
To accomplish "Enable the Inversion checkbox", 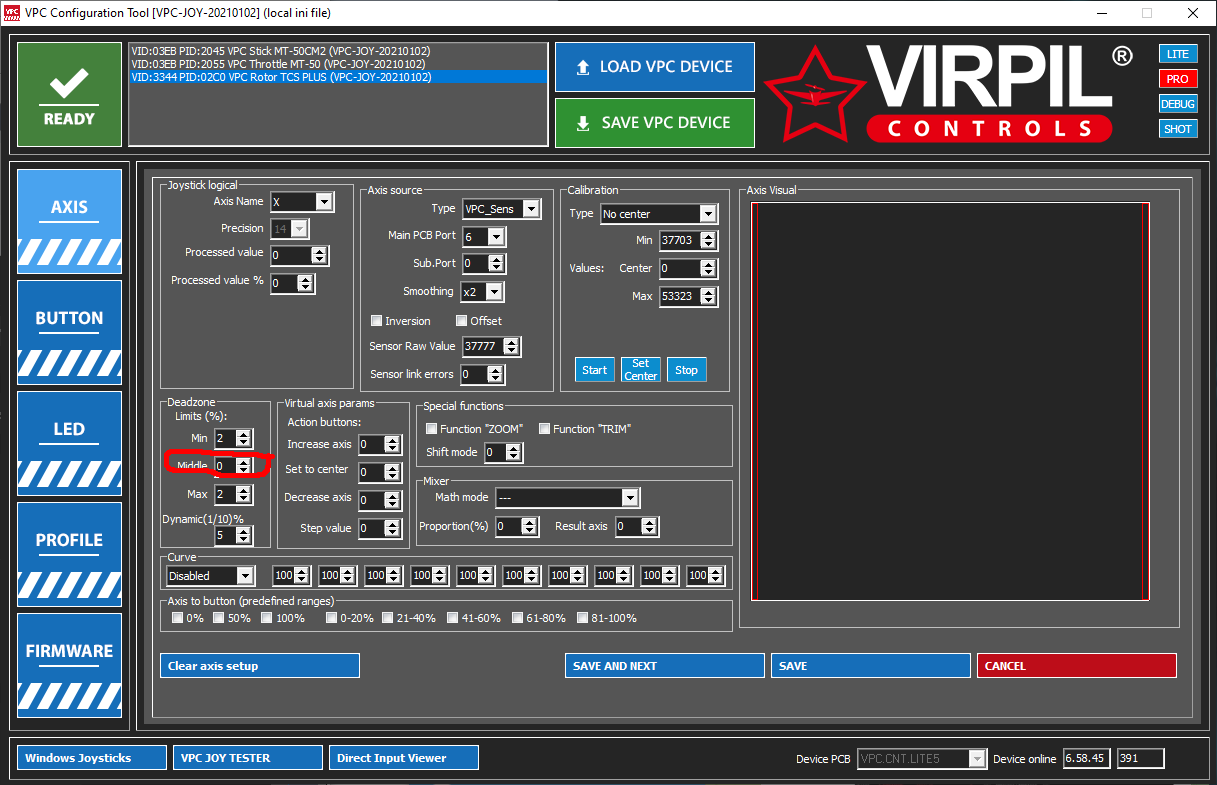I will tap(377, 321).
